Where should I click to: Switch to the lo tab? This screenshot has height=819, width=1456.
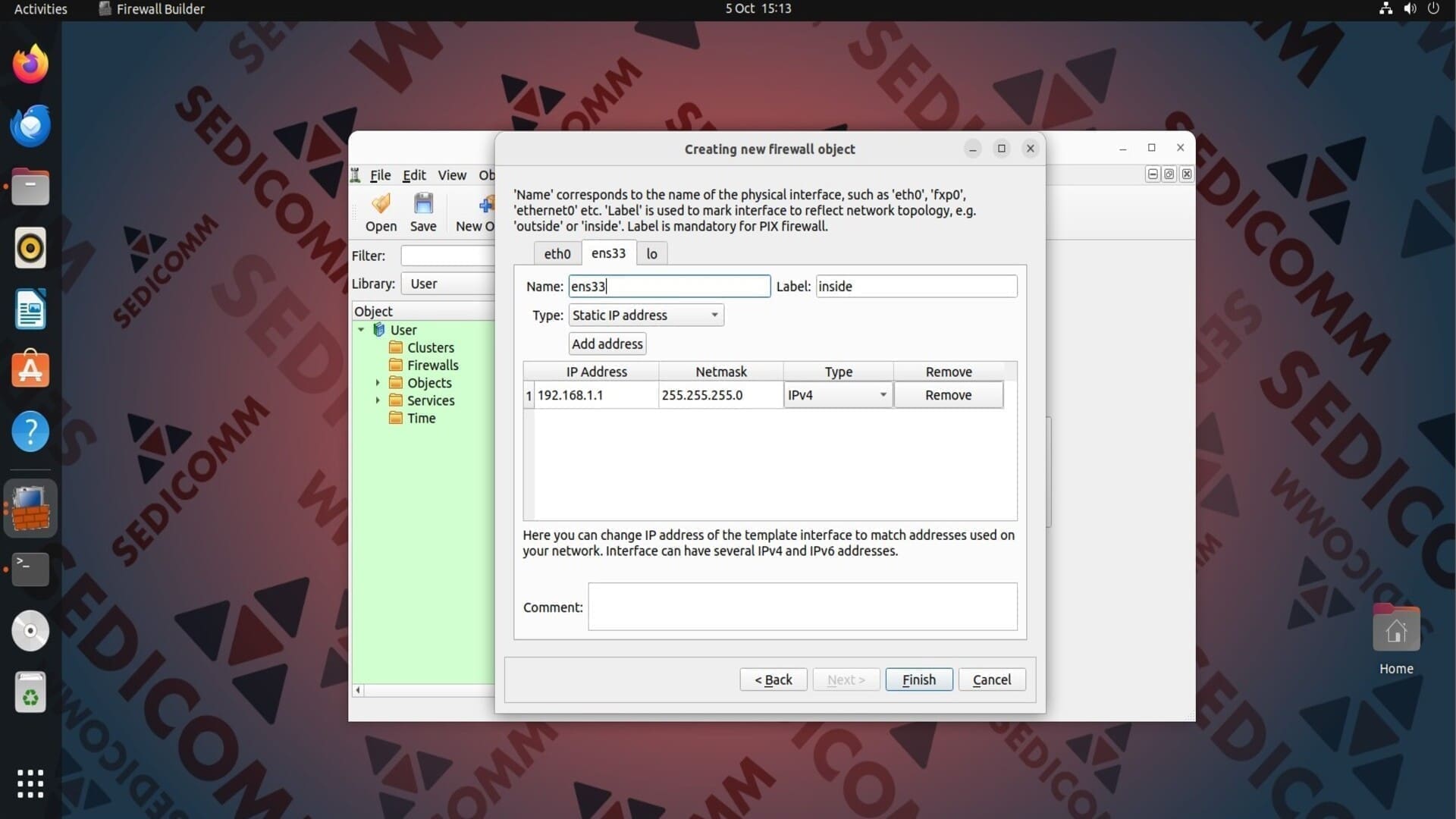click(x=652, y=254)
